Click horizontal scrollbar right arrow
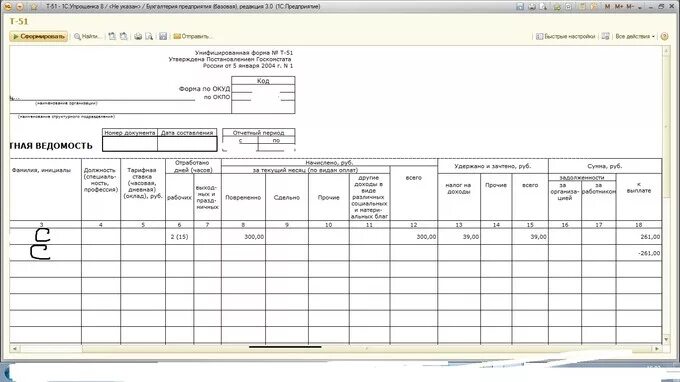This screenshot has width=680, height=382. (x=657, y=348)
